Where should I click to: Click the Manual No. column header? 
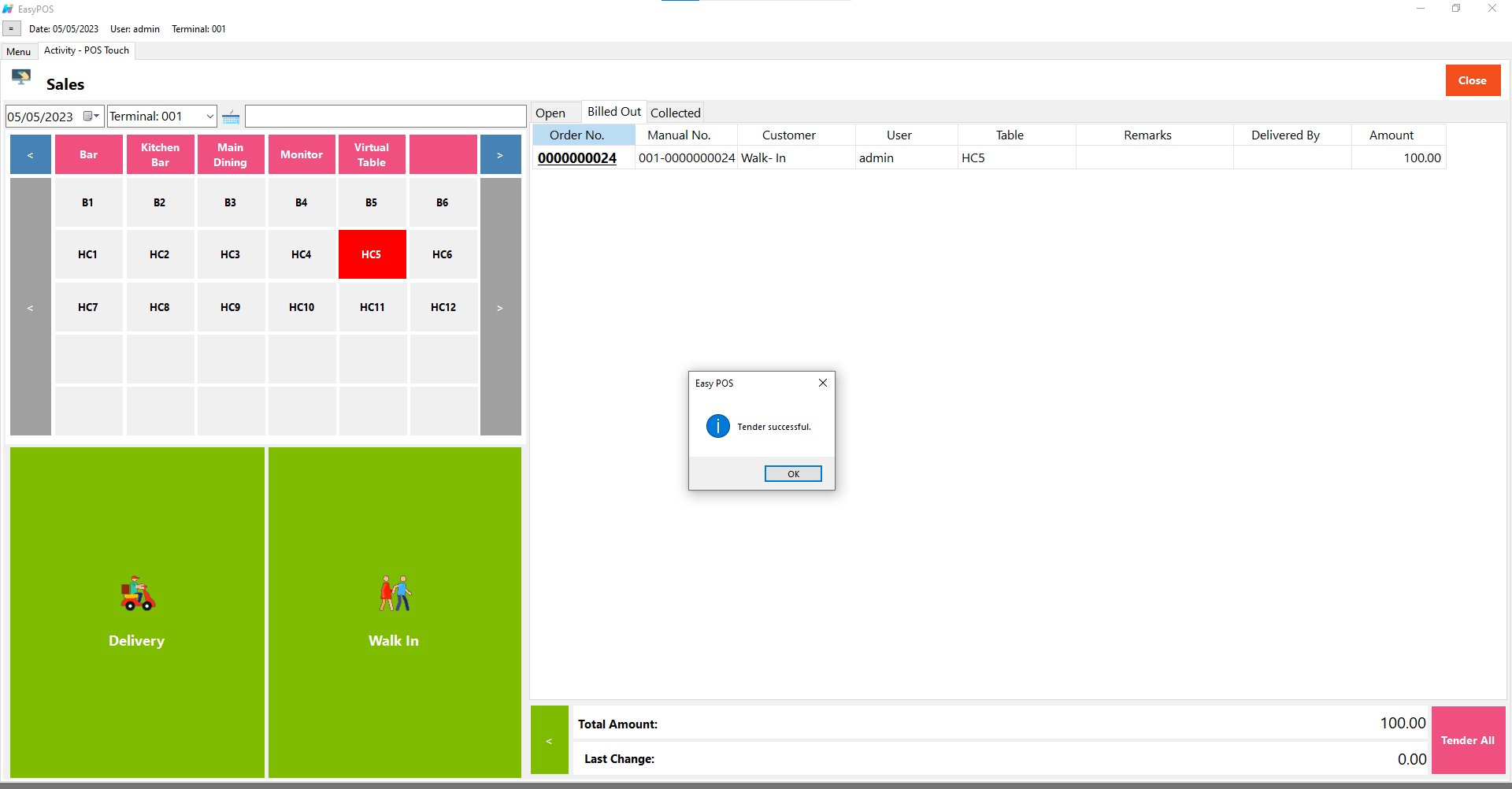[x=686, y=135]
